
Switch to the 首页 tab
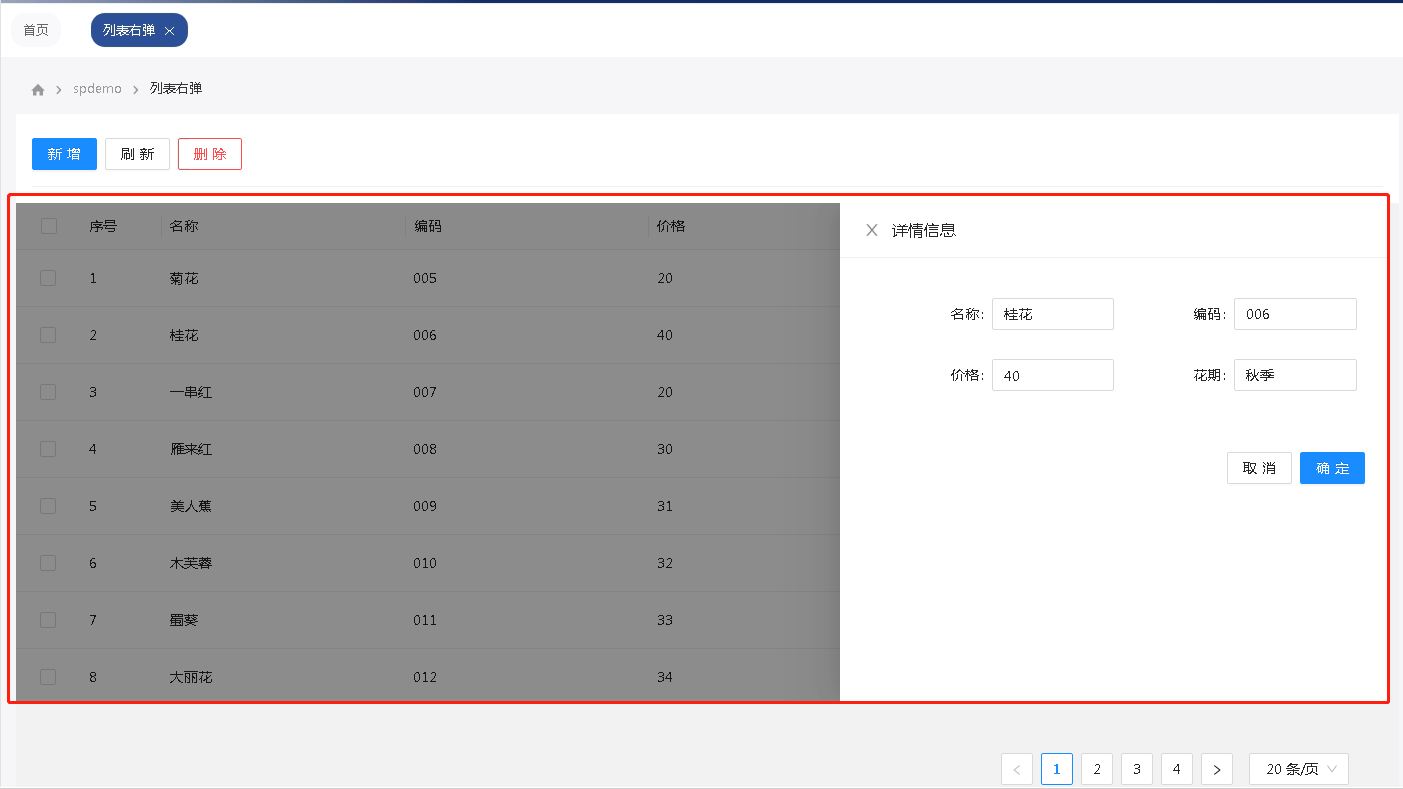(36, 30)
